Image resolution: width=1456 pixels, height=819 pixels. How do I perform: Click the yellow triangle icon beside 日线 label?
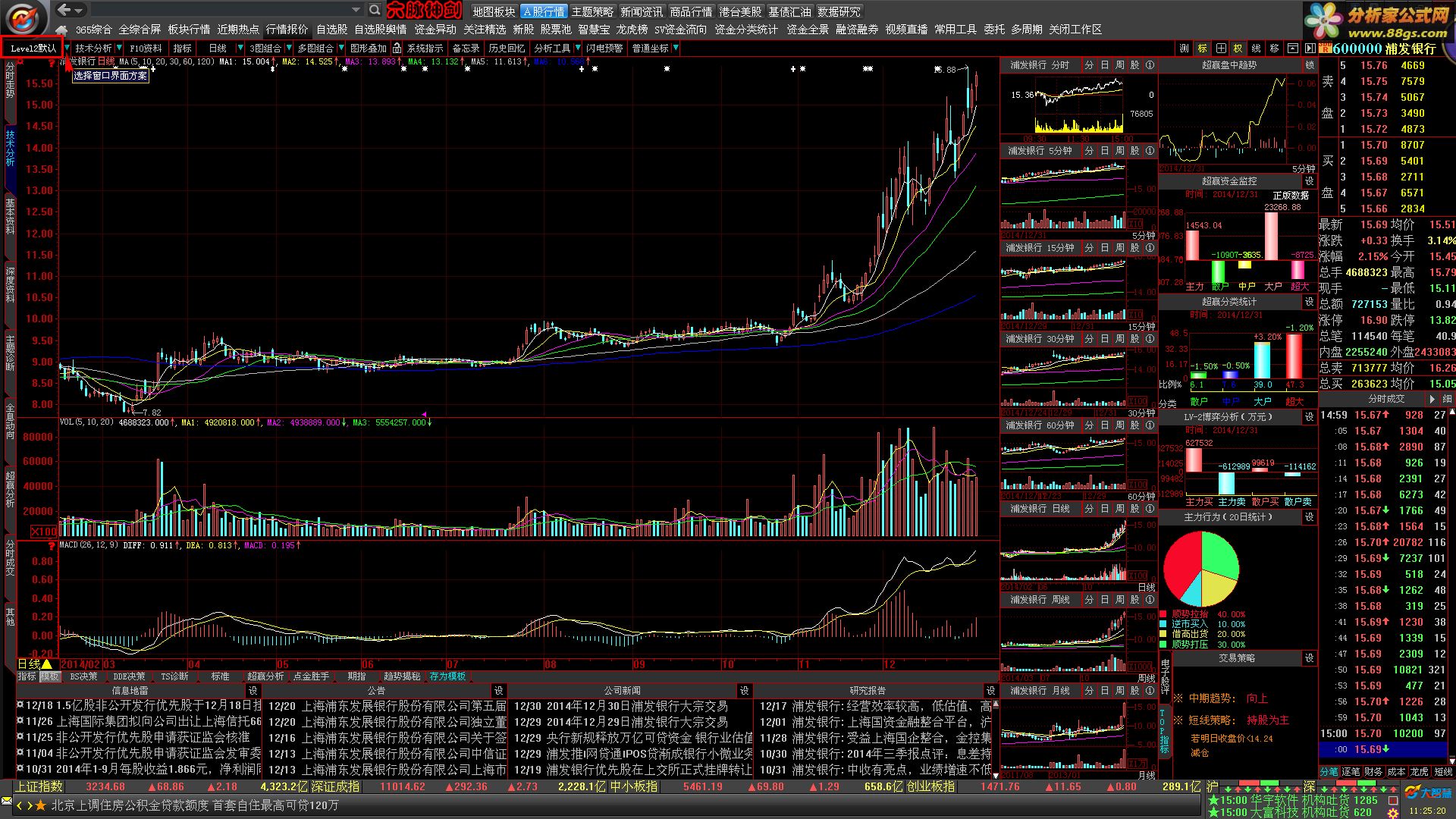point(45,664)
